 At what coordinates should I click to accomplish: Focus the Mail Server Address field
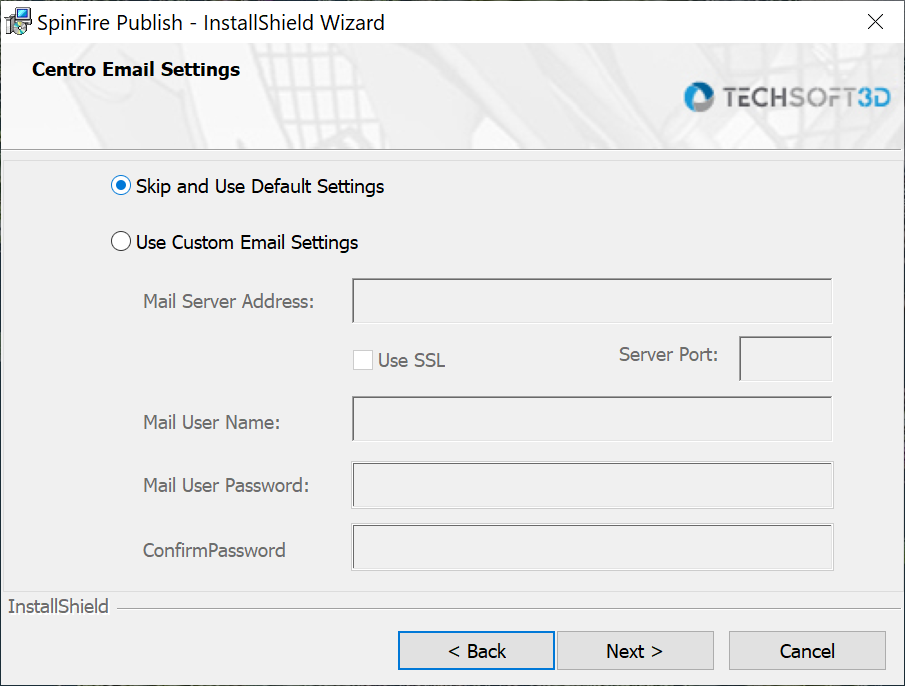coord(592,301)
